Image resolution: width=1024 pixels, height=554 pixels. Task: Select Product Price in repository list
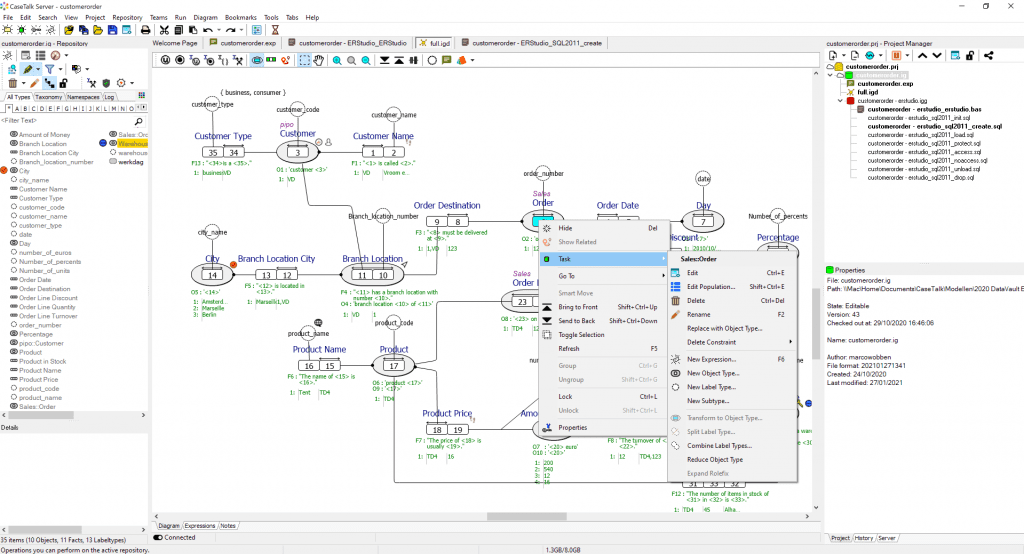pyautogui.click(x=38, y=380)
